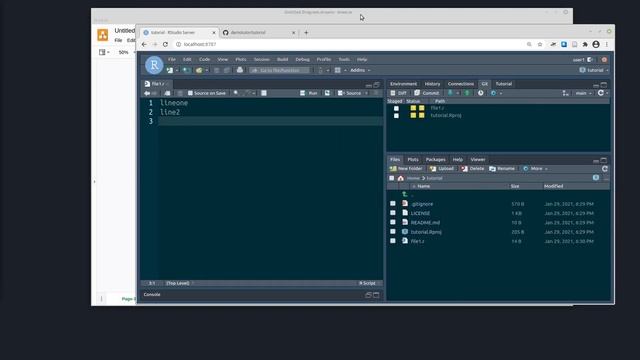Go to parent directory green arrow

pos(404,194)
